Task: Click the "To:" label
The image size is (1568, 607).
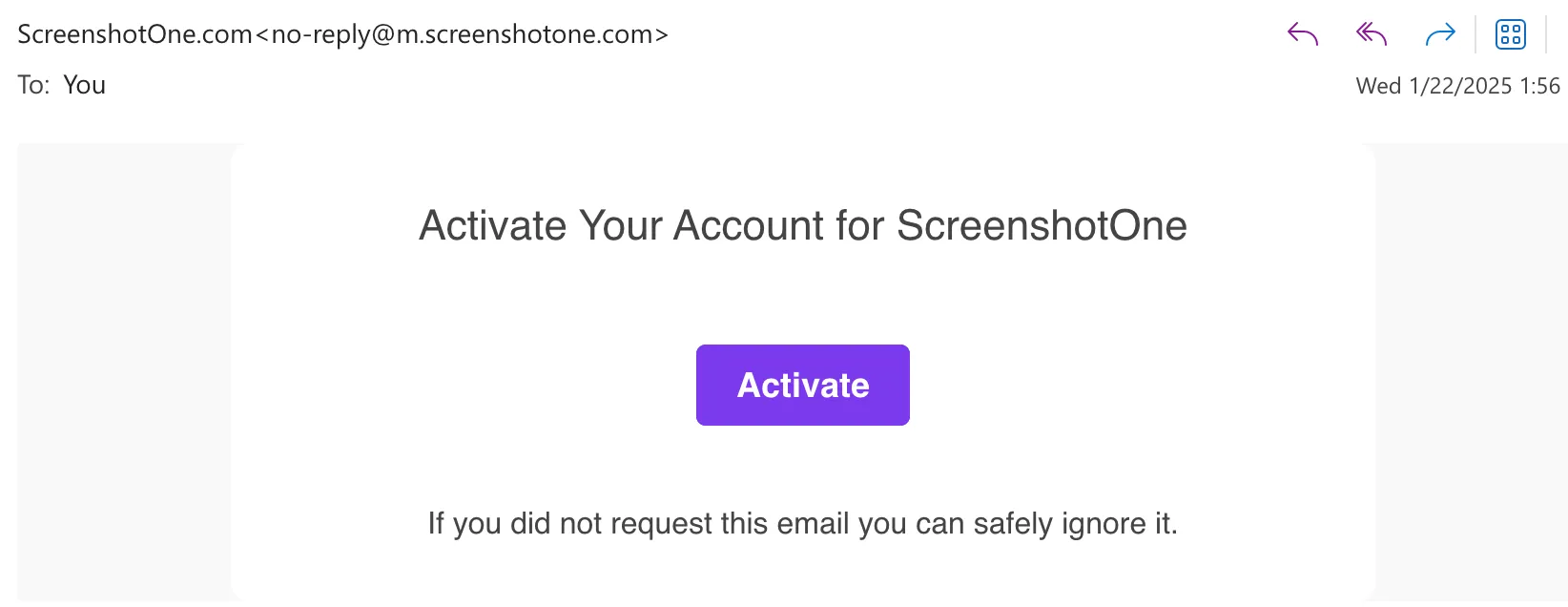Action: pyautogui.click(x=33, y=85)
